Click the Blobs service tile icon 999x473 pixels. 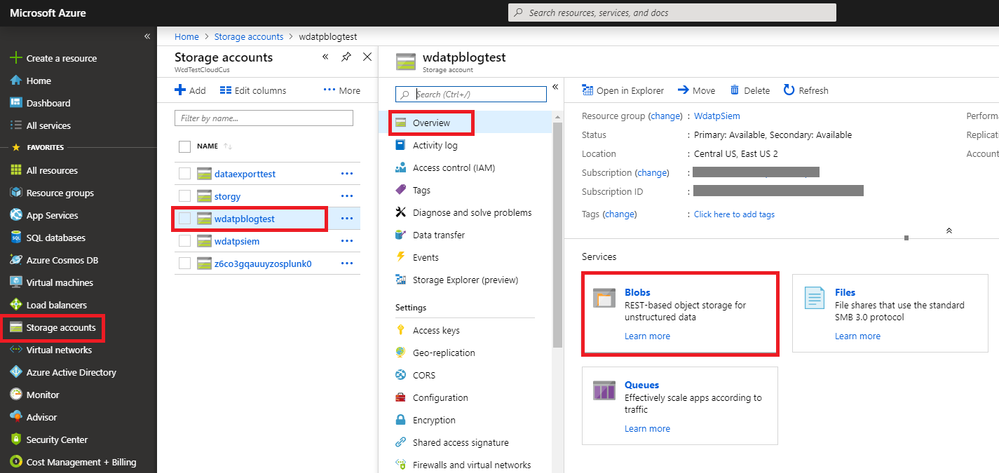[x=604, y=298]
